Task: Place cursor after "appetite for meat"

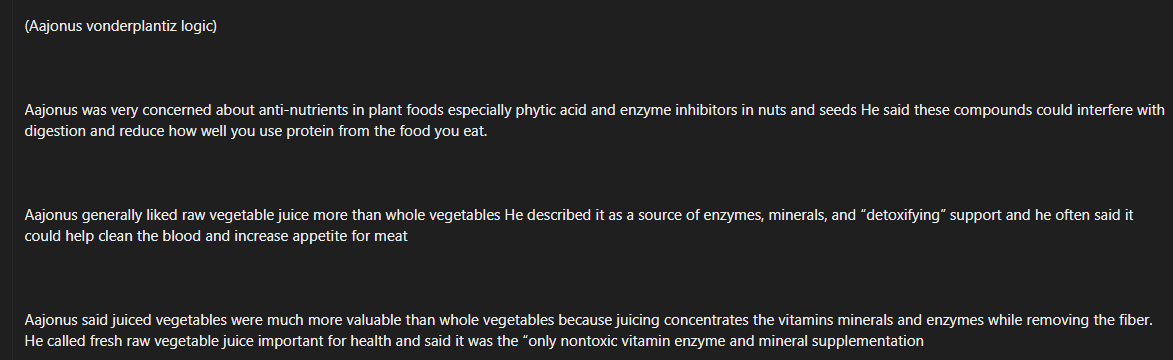Action: pos(408,237)
